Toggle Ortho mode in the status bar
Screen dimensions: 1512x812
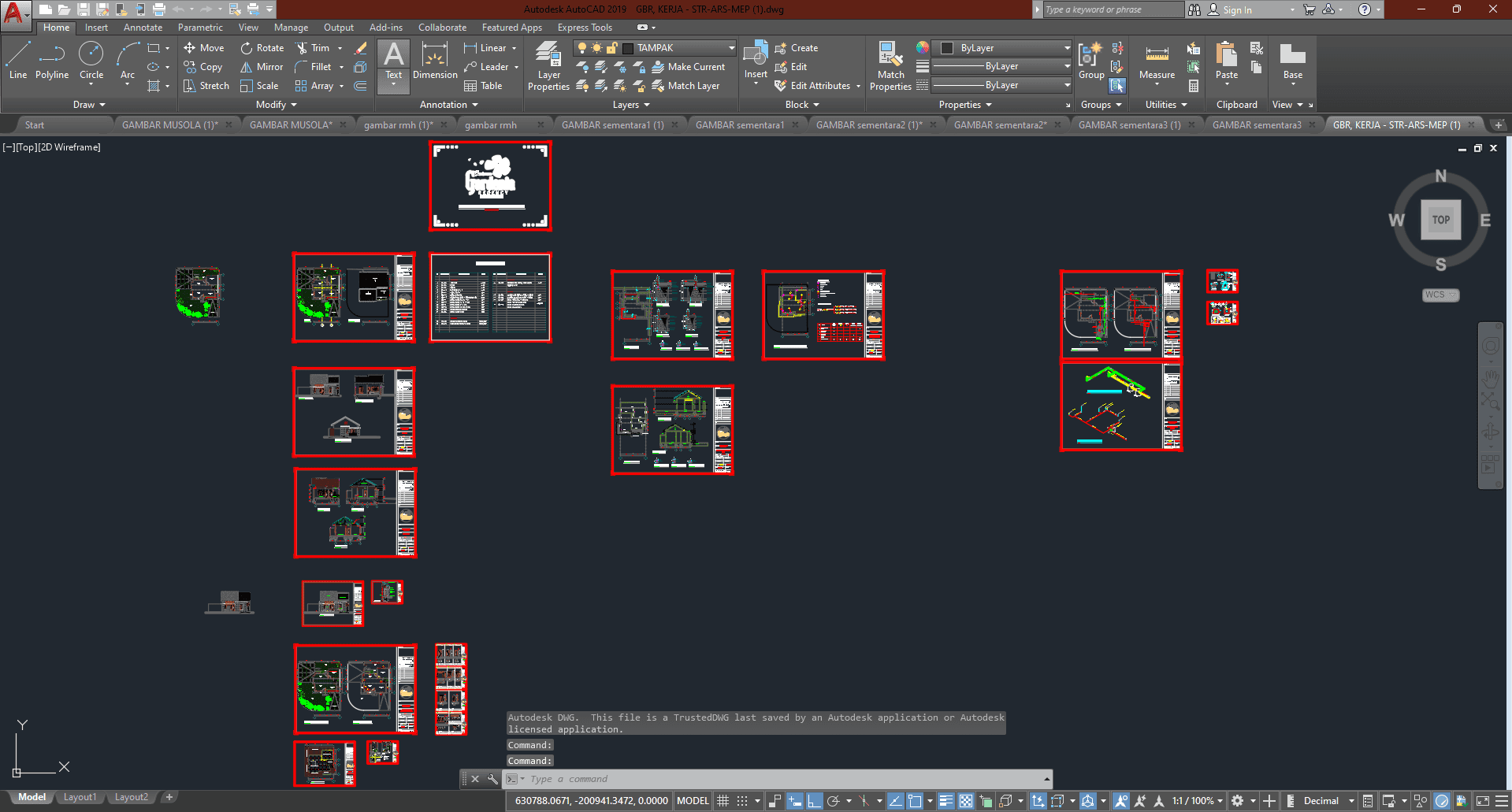coord(814,801)
